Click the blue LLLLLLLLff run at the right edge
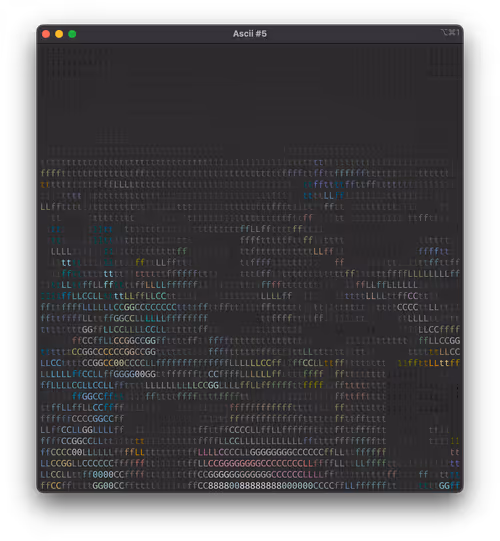 pyautogui.click(x=434, y=274)
